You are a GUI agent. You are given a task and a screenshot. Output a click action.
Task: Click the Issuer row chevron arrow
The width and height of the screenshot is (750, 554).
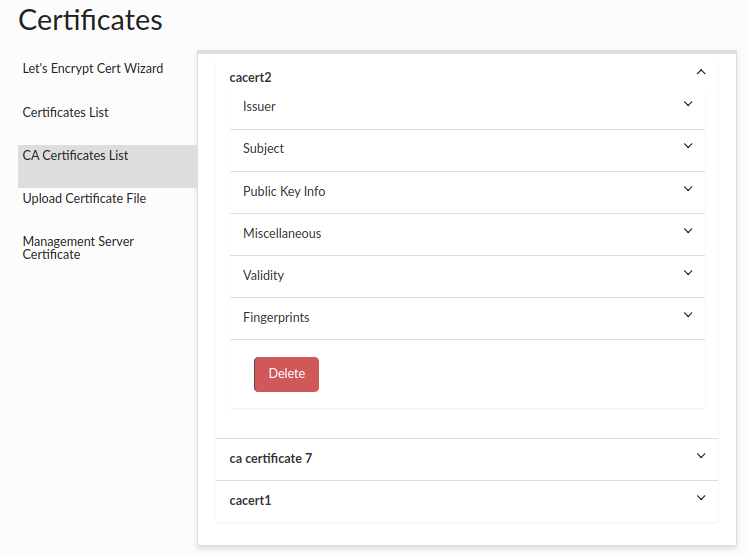tap(688, 103)
